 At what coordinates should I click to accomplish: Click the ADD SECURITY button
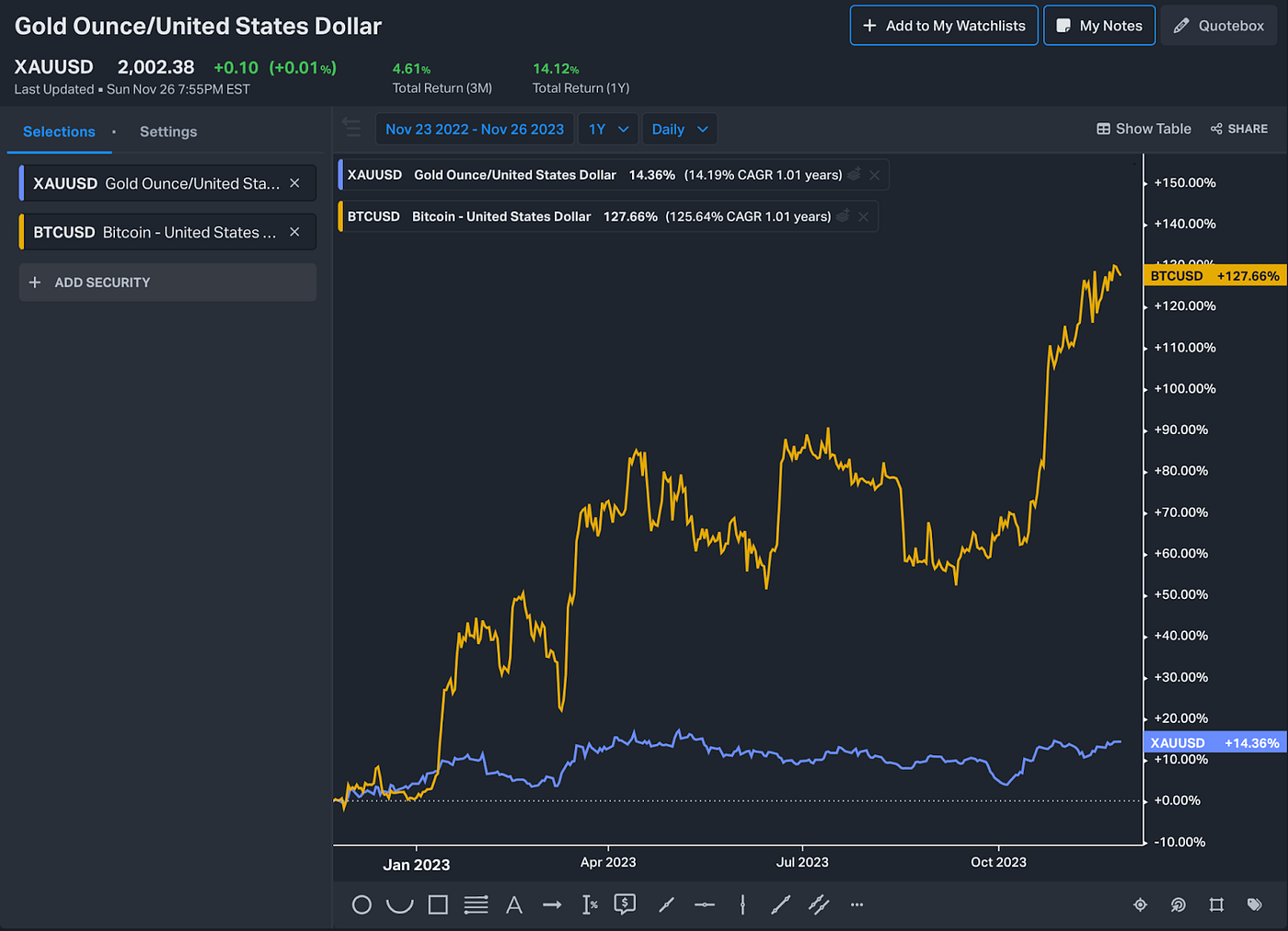click(x=167, y=282)
